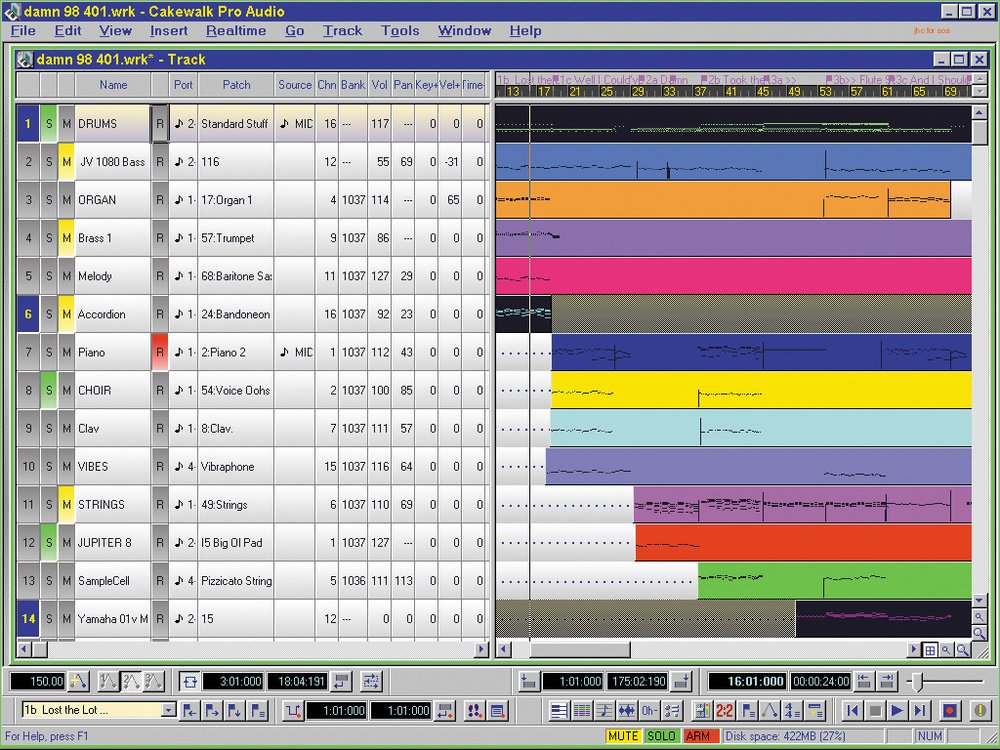
Task: Click the clips pane horizontal scrollbar thumb
Action: click(x=580, y=650)
